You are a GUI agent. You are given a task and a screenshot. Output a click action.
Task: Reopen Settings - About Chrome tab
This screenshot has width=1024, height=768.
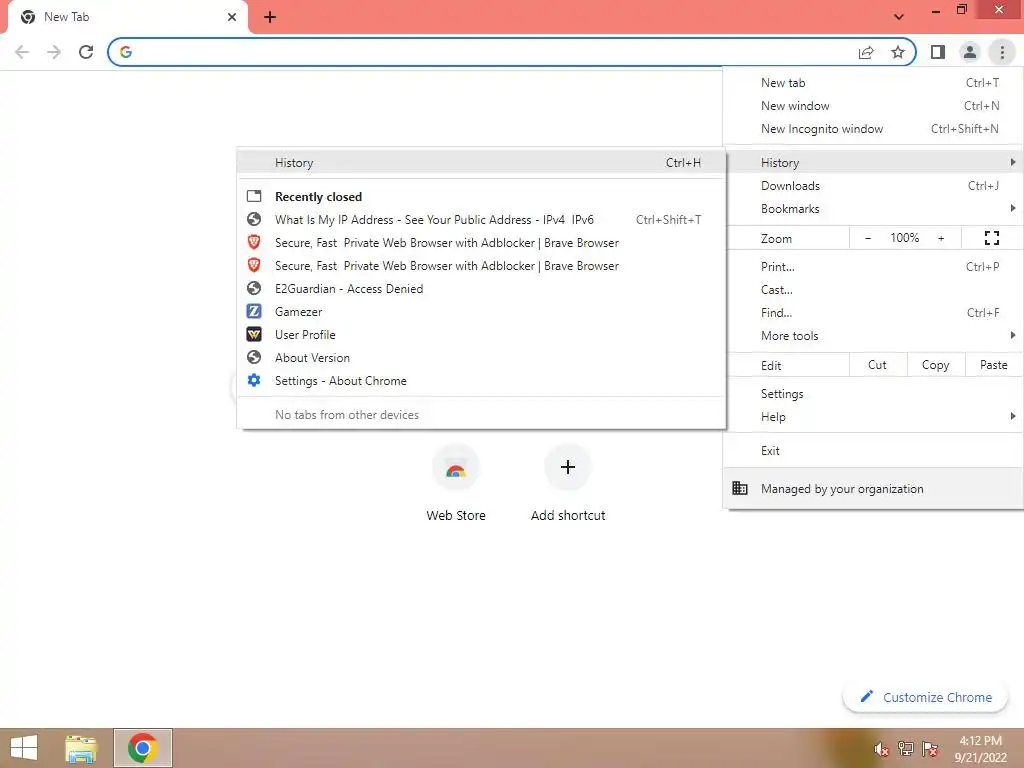[x=482, y=381]
